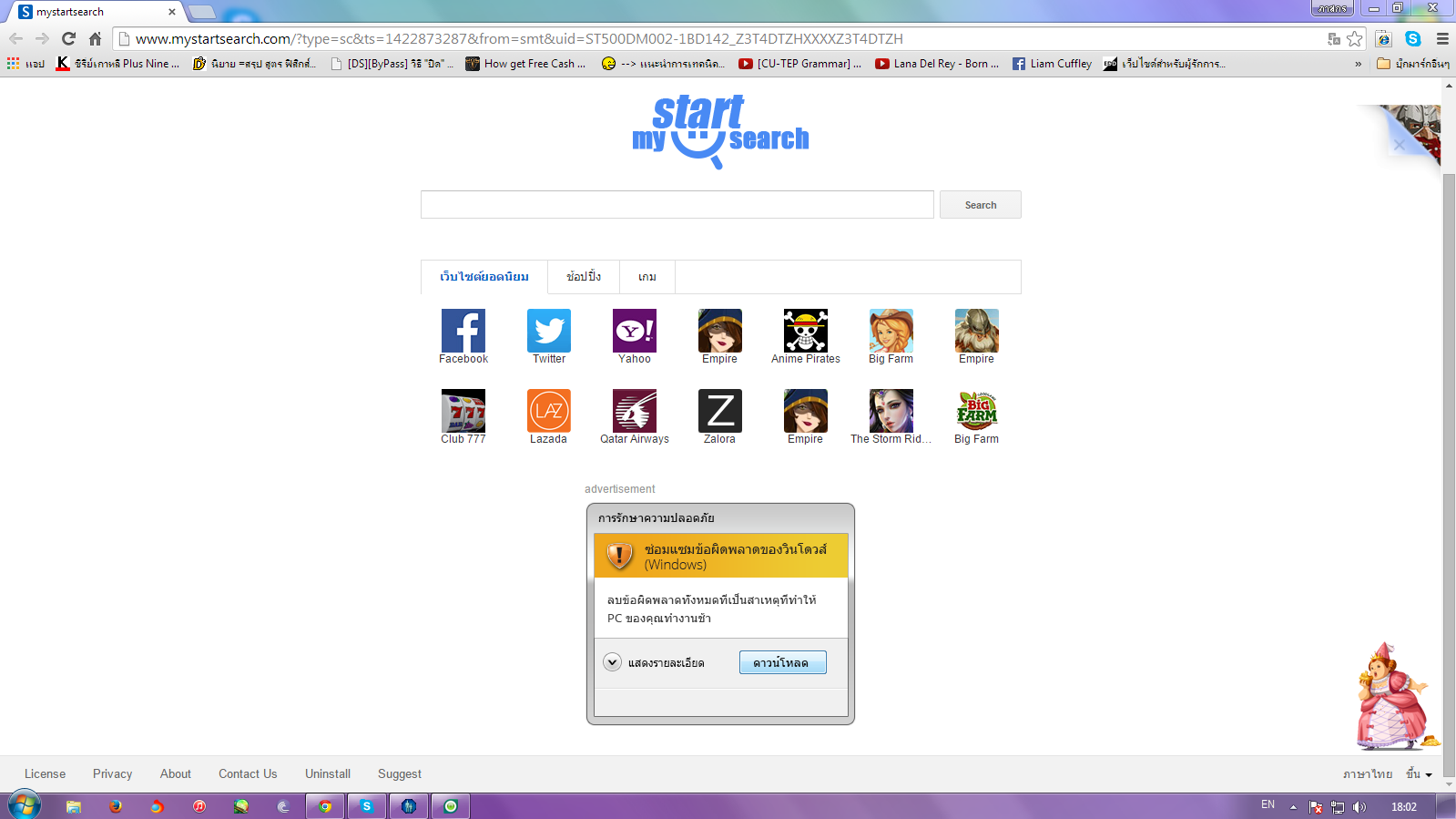Image resolution: width=1456 pixels, height=819 pixels.
Task: Bookmark this page with the star
Action: click(1355, 38)
